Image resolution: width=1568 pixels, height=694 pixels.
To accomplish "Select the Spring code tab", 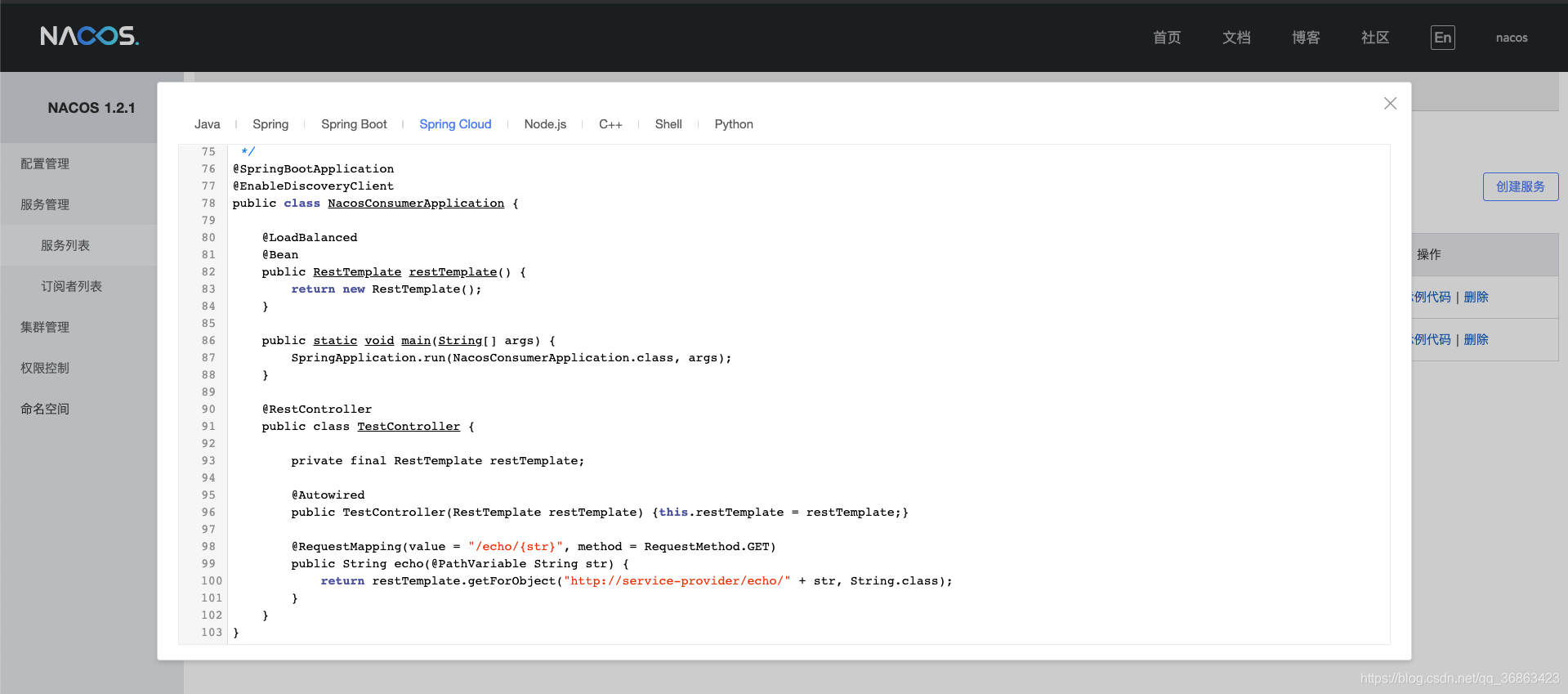I will tap(270, 124).
